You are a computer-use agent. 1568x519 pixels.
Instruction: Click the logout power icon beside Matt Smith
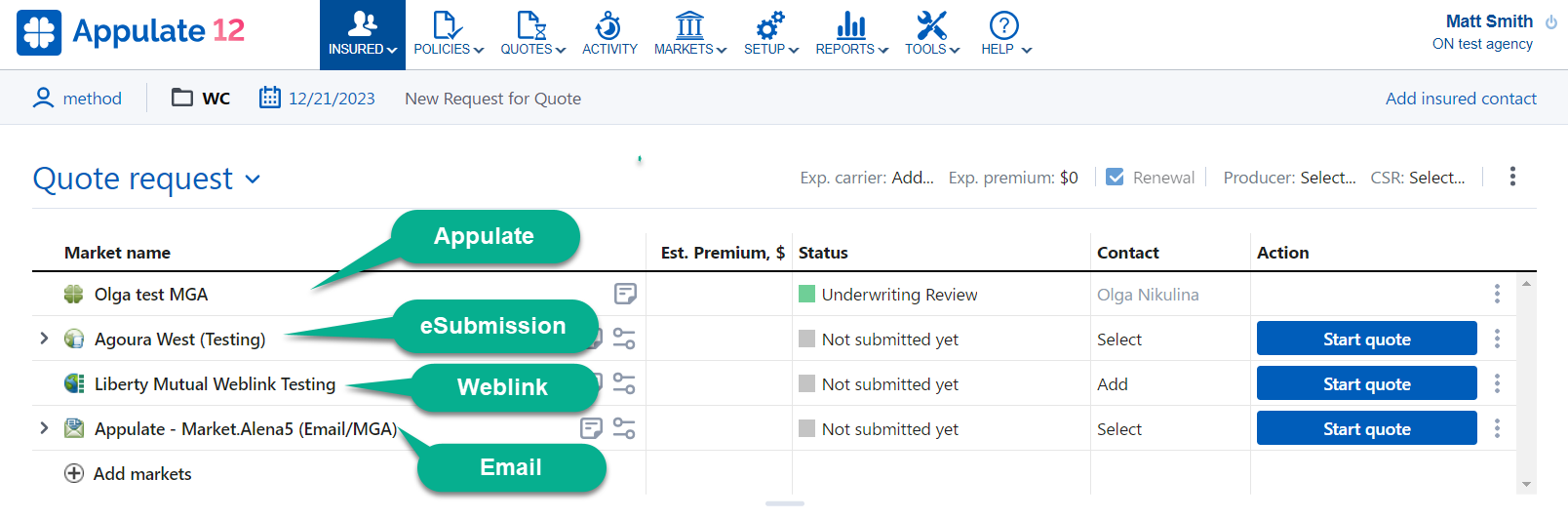coord(1551,22)
